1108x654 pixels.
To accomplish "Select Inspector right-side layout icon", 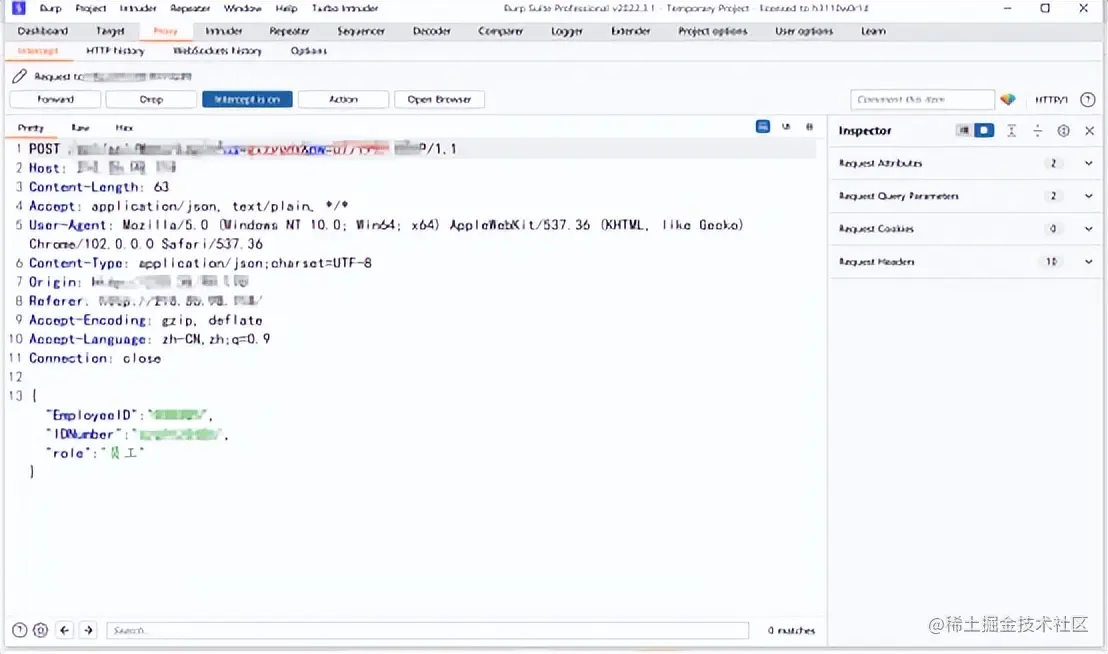I will click(984, 131).
